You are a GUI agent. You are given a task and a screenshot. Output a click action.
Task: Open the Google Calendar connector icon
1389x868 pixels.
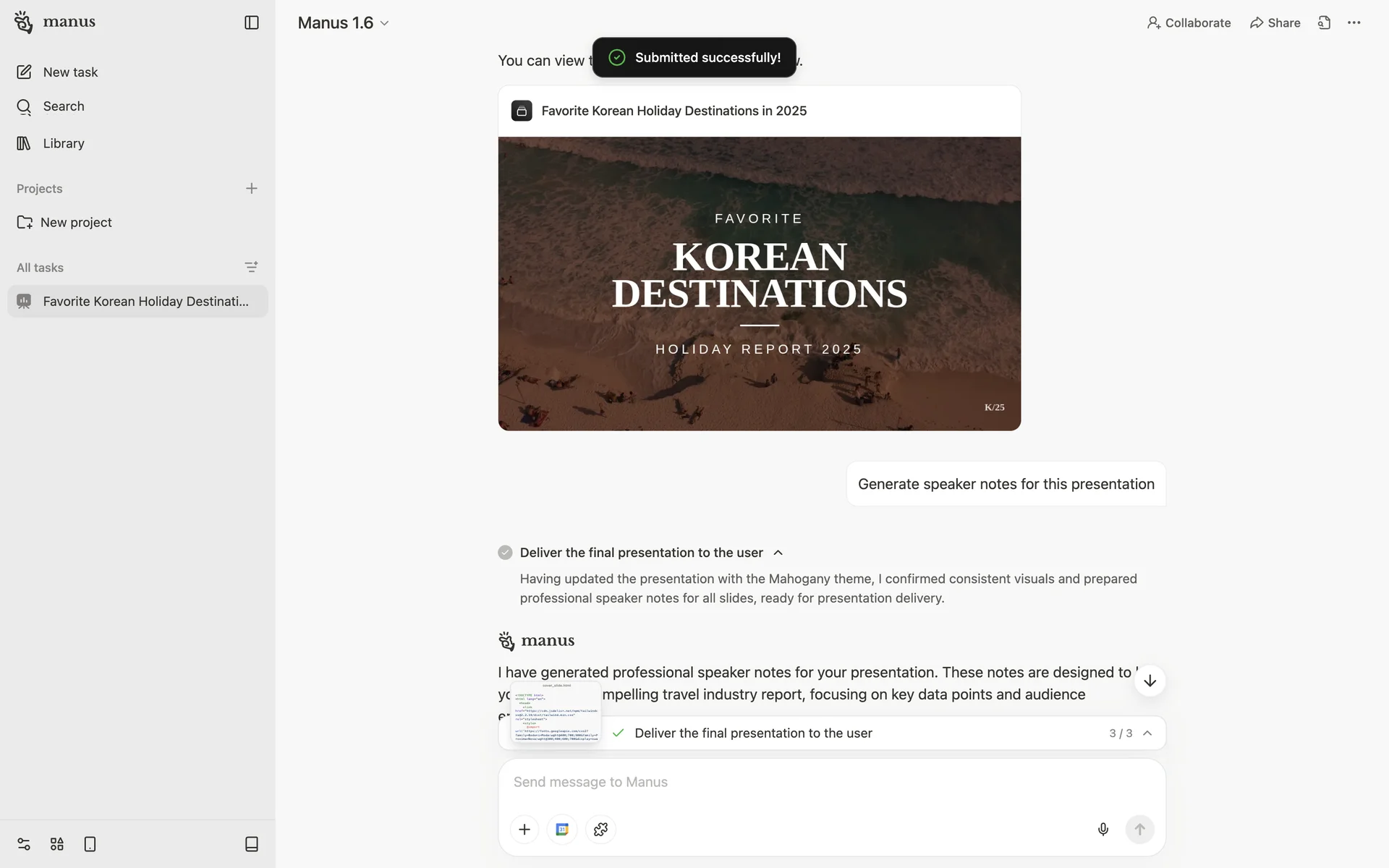(x=562, y=829)
